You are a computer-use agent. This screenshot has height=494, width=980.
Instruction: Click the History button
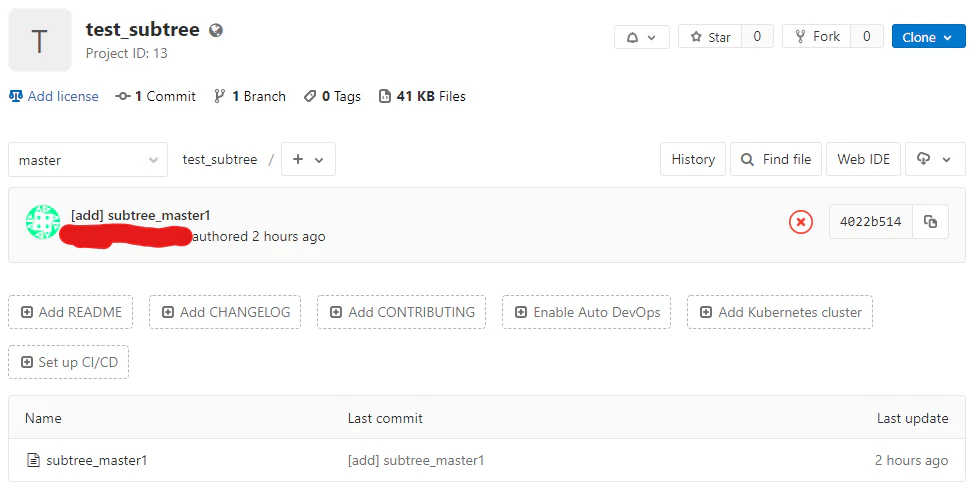pyautogui.click(x=692, y=159)
